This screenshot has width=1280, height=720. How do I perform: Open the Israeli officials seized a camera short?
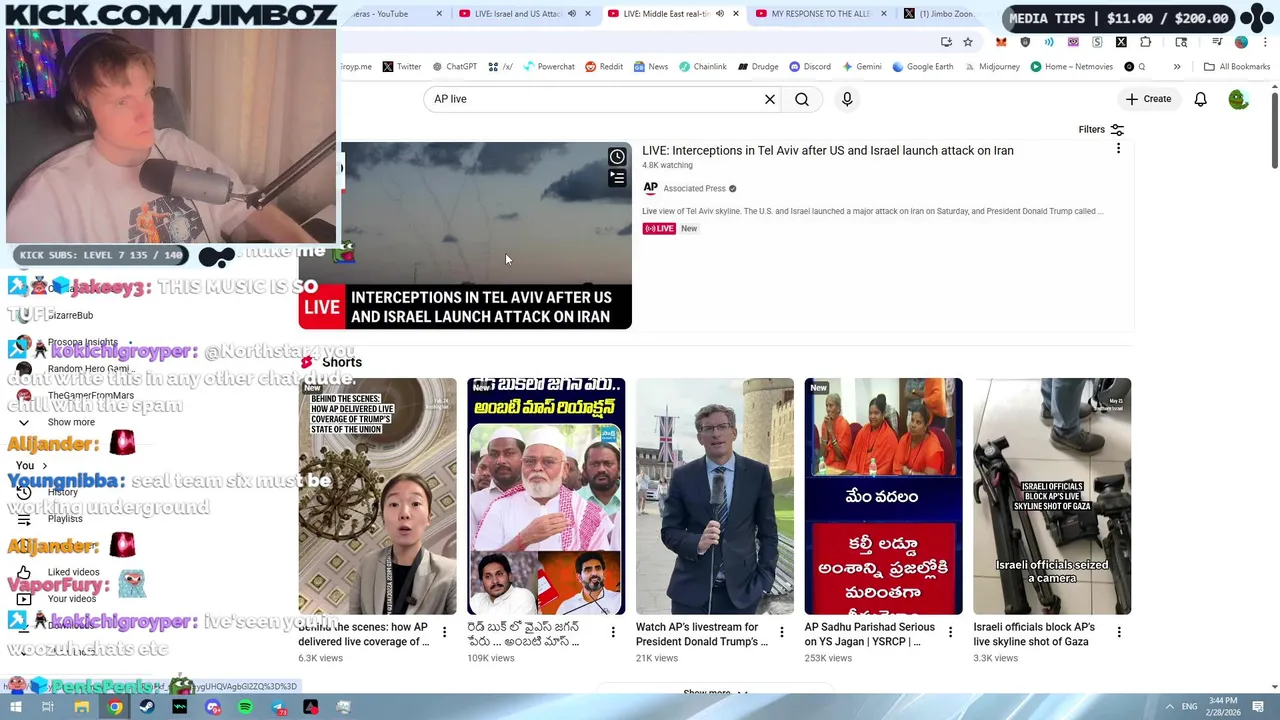click(1052, 496)
